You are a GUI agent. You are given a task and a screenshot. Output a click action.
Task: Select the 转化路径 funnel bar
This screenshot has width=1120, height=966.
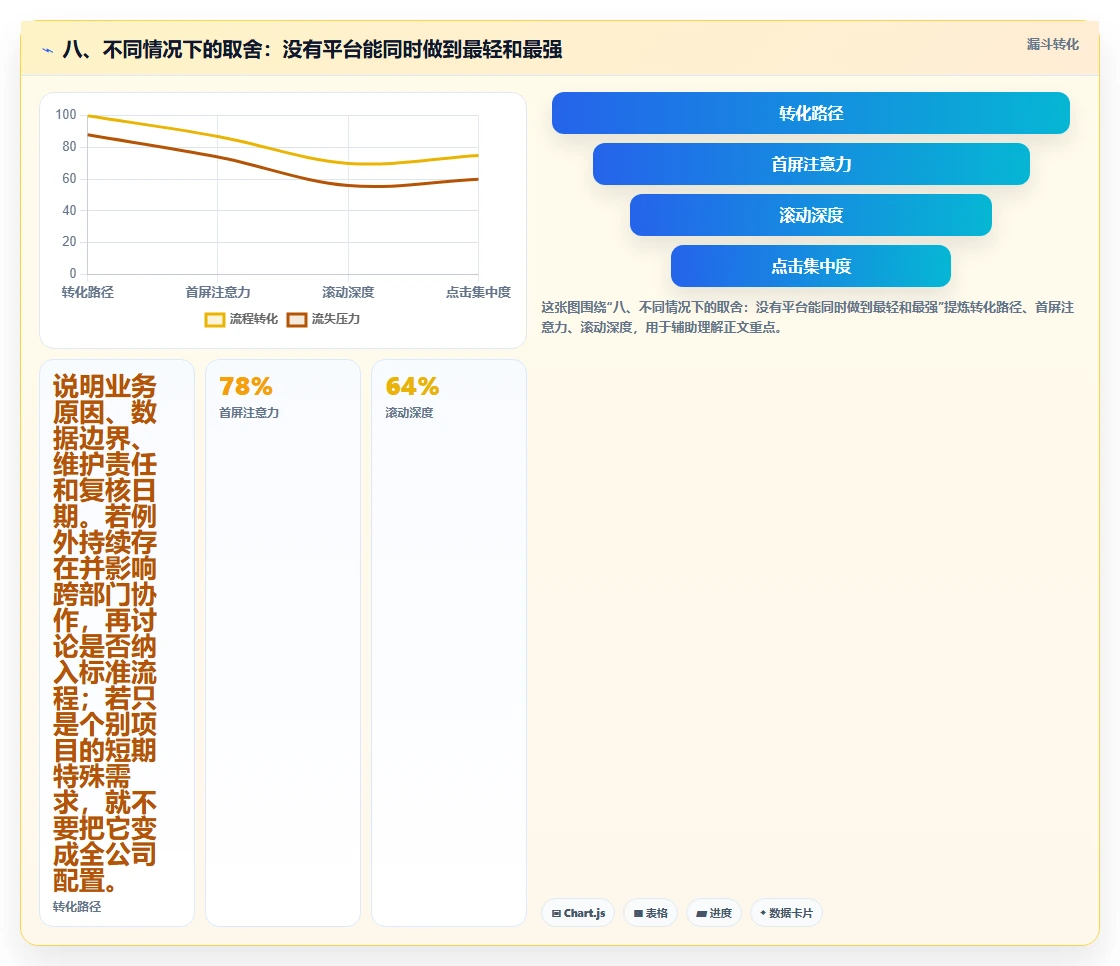[811, 113]
